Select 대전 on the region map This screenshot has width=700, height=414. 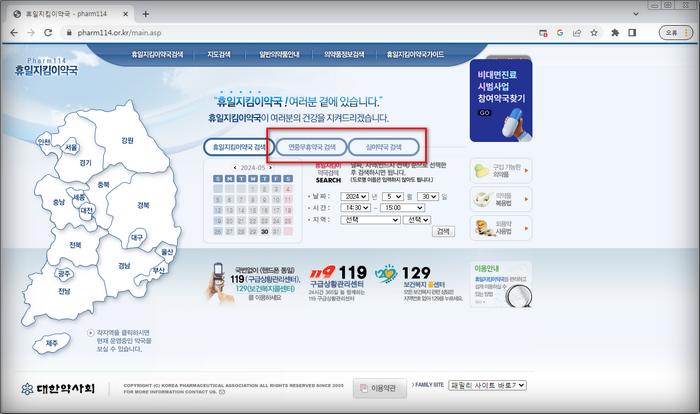pos(87,210)
